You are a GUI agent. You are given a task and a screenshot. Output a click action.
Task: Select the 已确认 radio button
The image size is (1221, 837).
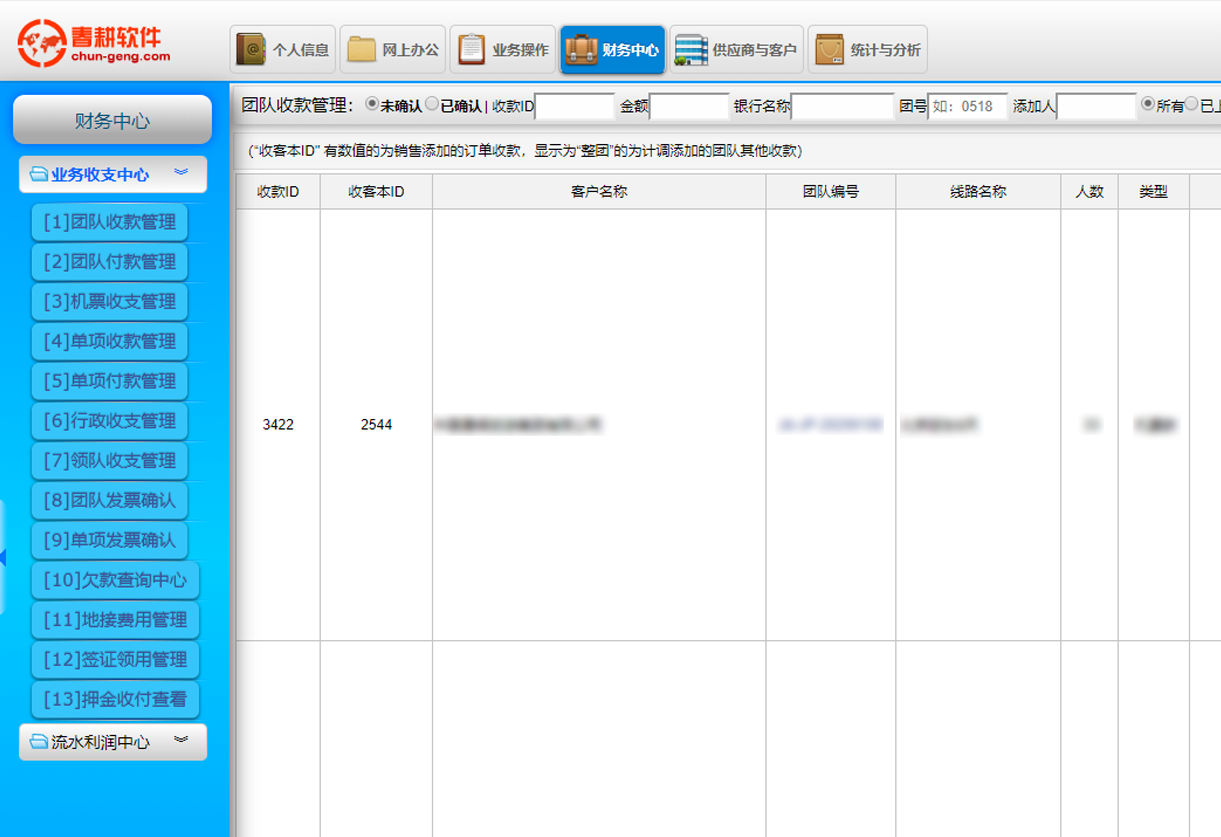(x=432, y=104)
